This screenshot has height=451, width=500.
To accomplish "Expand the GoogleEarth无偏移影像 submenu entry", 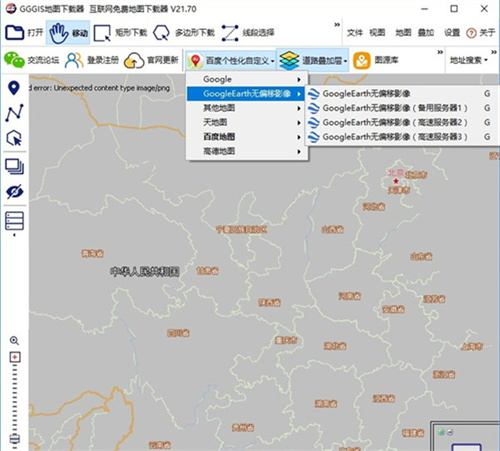I will 246,94.
